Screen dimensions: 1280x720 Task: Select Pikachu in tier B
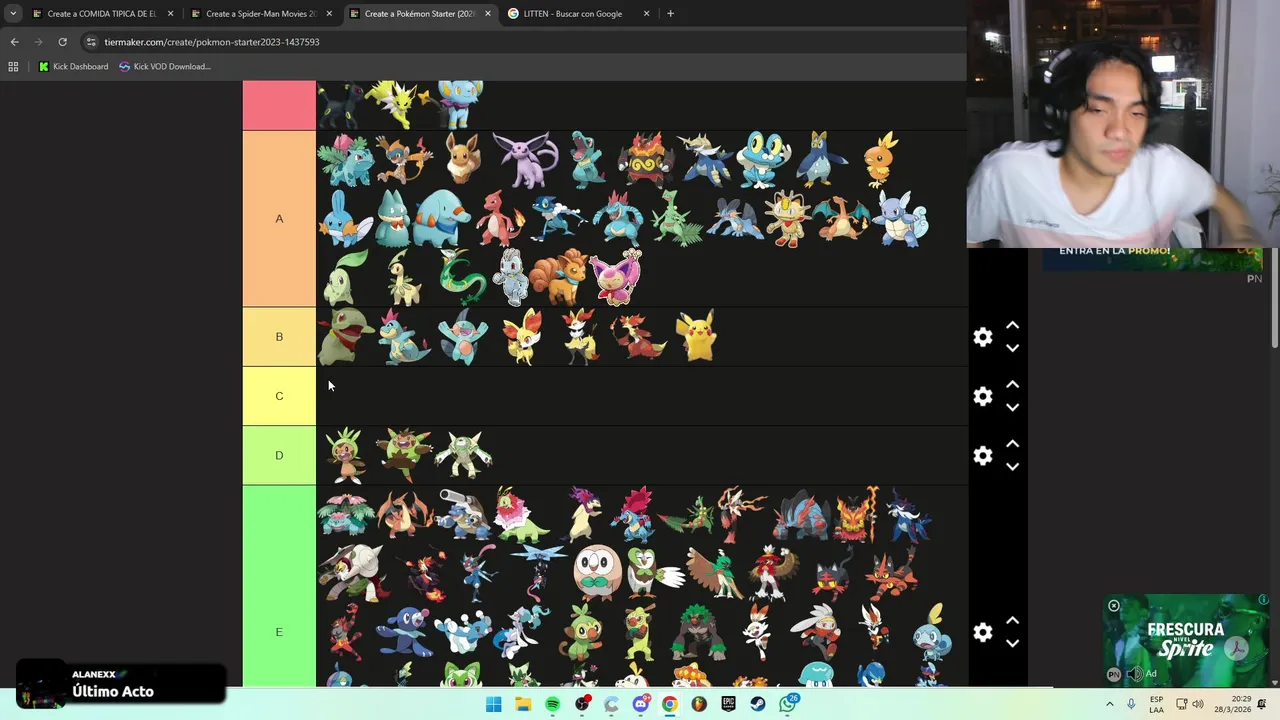click(x=697, y=336)
